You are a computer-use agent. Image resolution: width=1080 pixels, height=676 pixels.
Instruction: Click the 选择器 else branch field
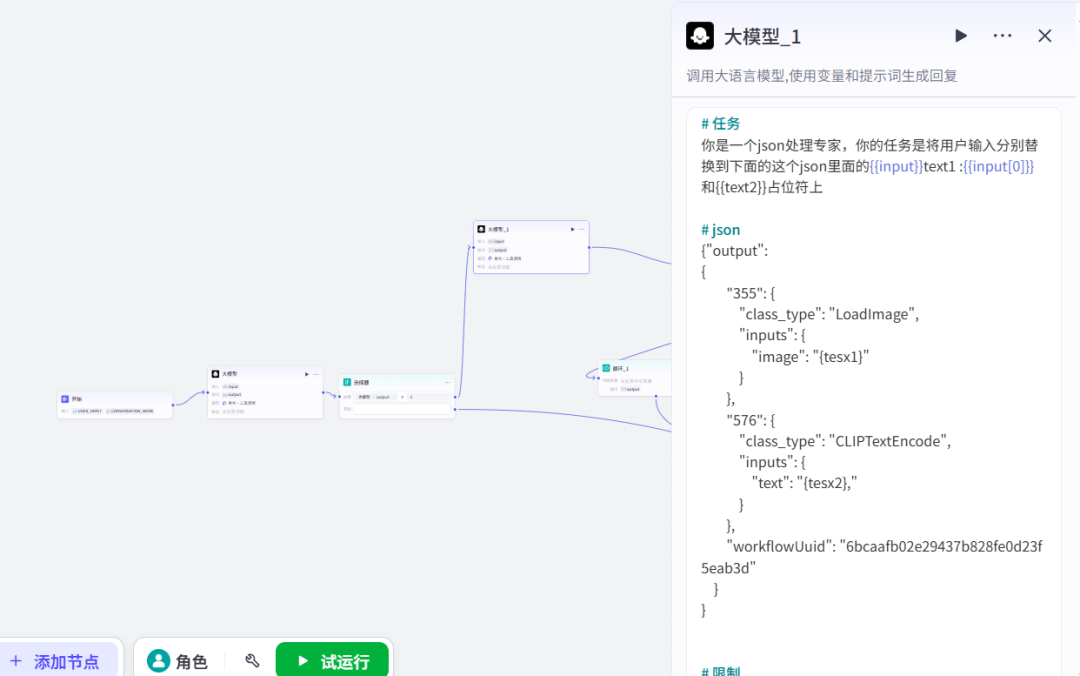[402, 409]
